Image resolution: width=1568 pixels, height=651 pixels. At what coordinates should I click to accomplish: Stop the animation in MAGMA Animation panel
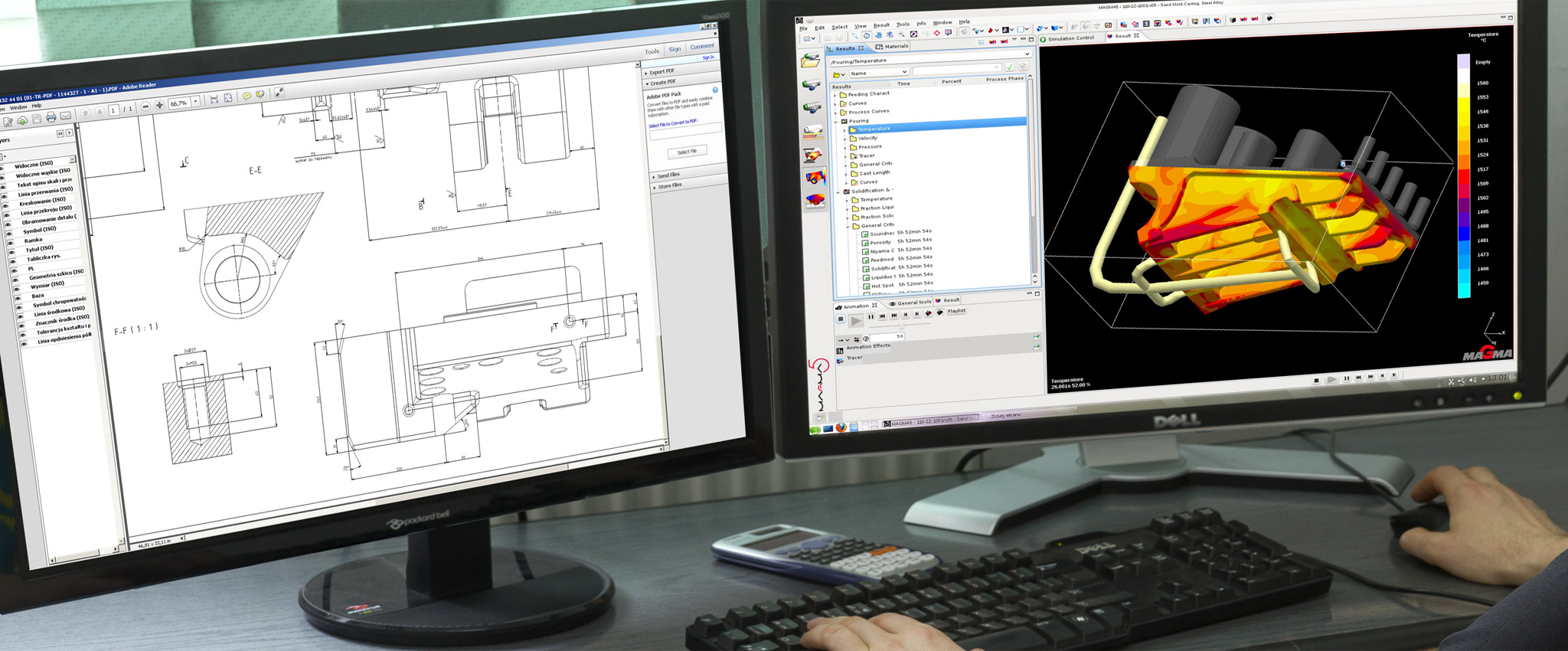click(x=841, y=319)
